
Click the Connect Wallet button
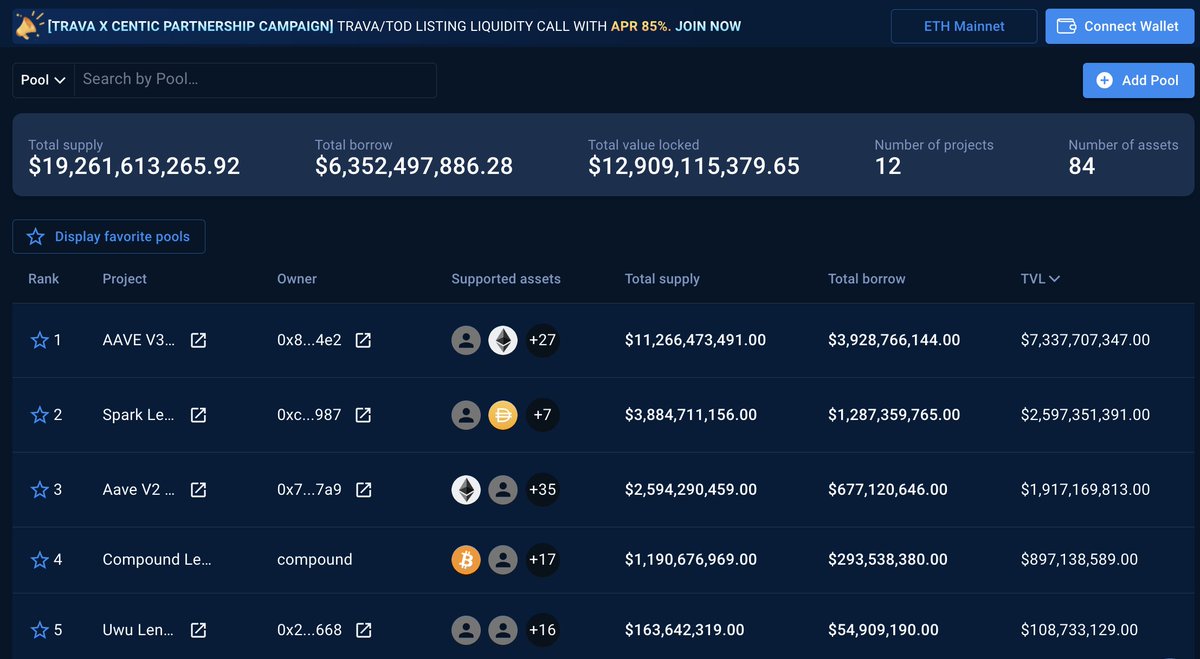1120,26
